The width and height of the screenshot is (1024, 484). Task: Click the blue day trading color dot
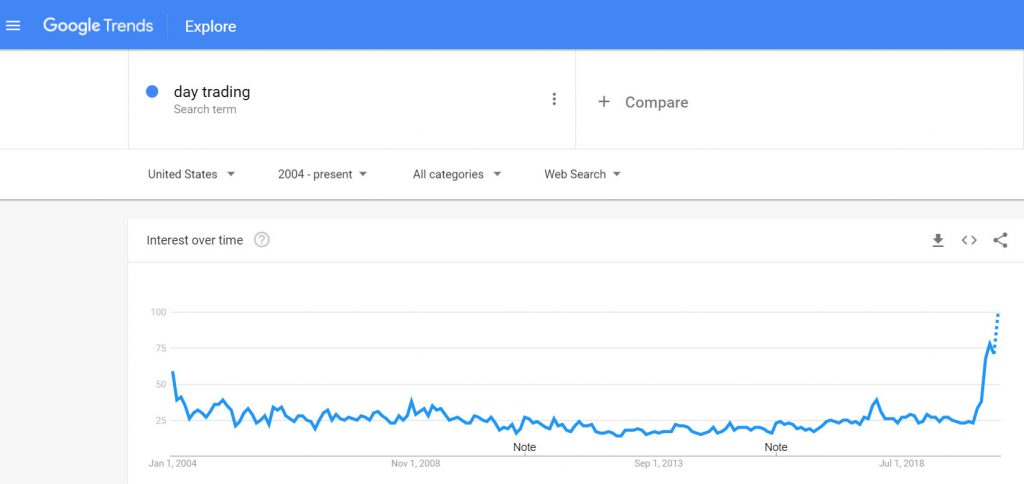(x=152, y=92)
